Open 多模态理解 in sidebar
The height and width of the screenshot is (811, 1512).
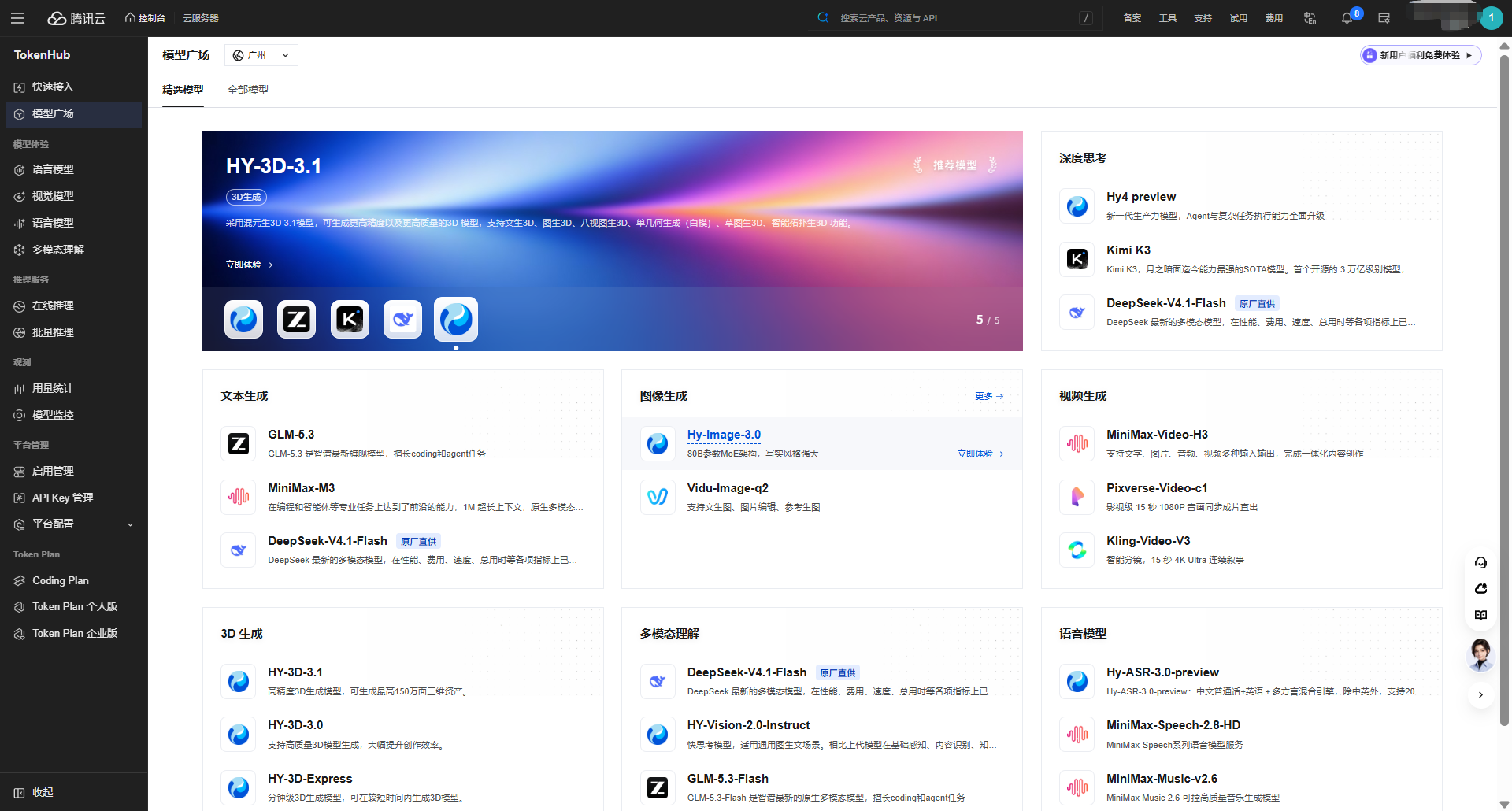click(x=74, y=250)
